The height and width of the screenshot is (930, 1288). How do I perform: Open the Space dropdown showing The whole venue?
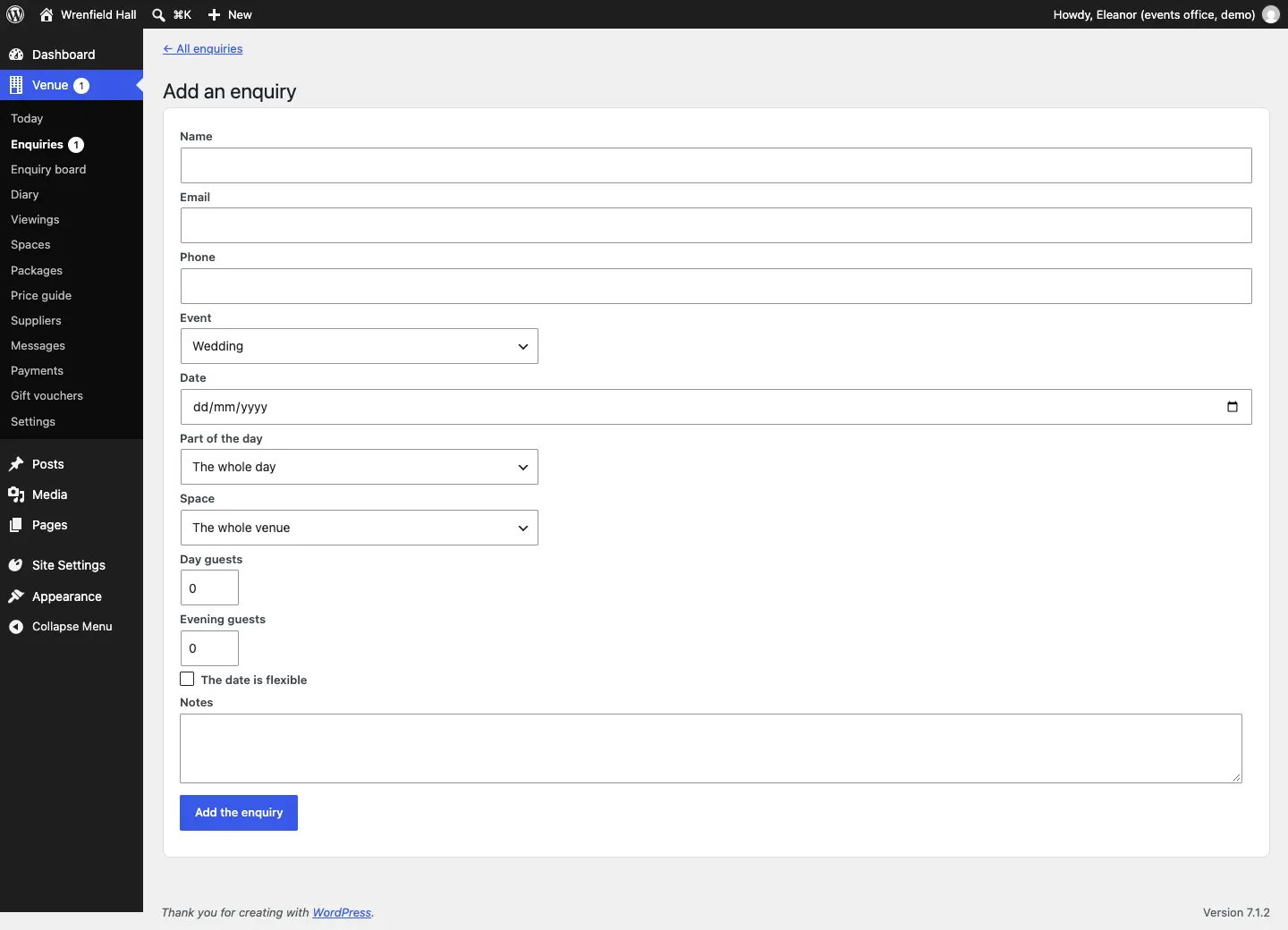point(360,528)
